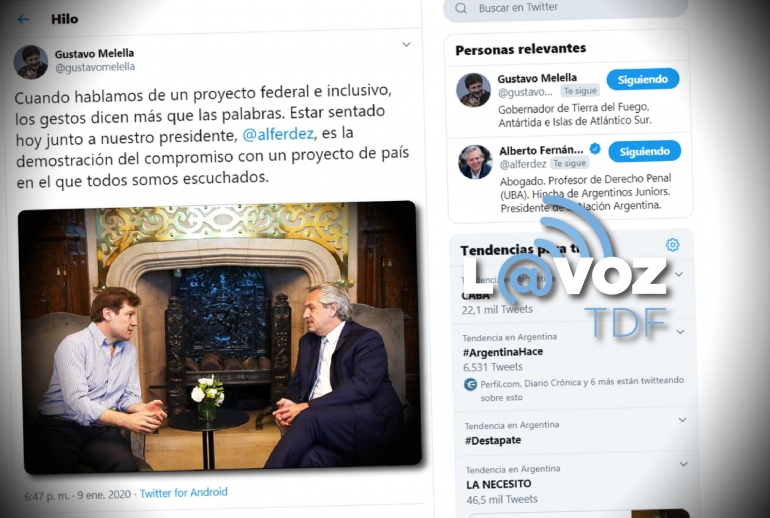Screen dimensions: 770x518
Task: Open the tweet's photo of the meeting
Action: point(220,337)
